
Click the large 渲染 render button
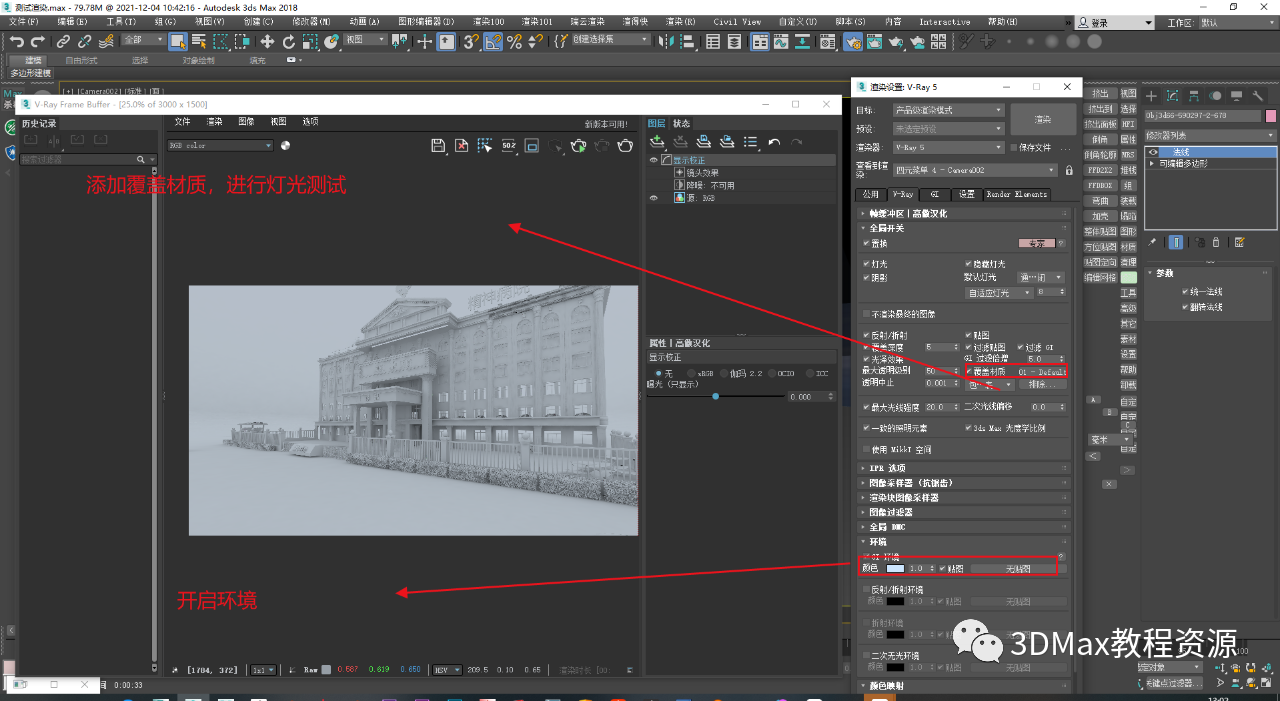1042,119
